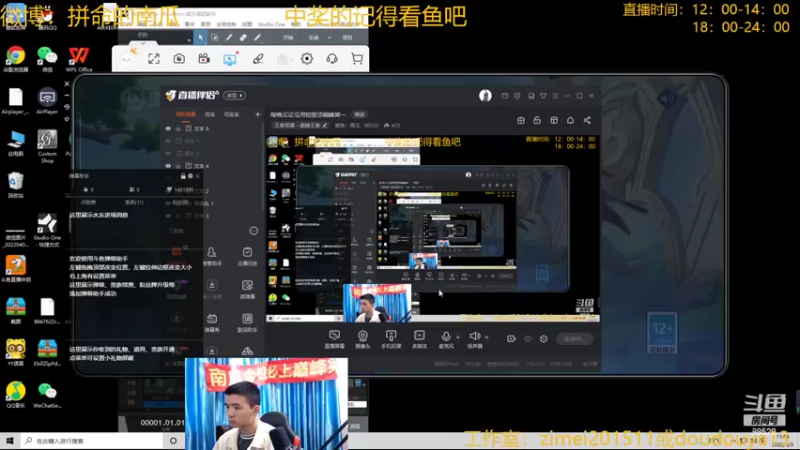Click the start-stream button at bottom right
Viewport: 800px width, 450px height.
pos(574,339)
